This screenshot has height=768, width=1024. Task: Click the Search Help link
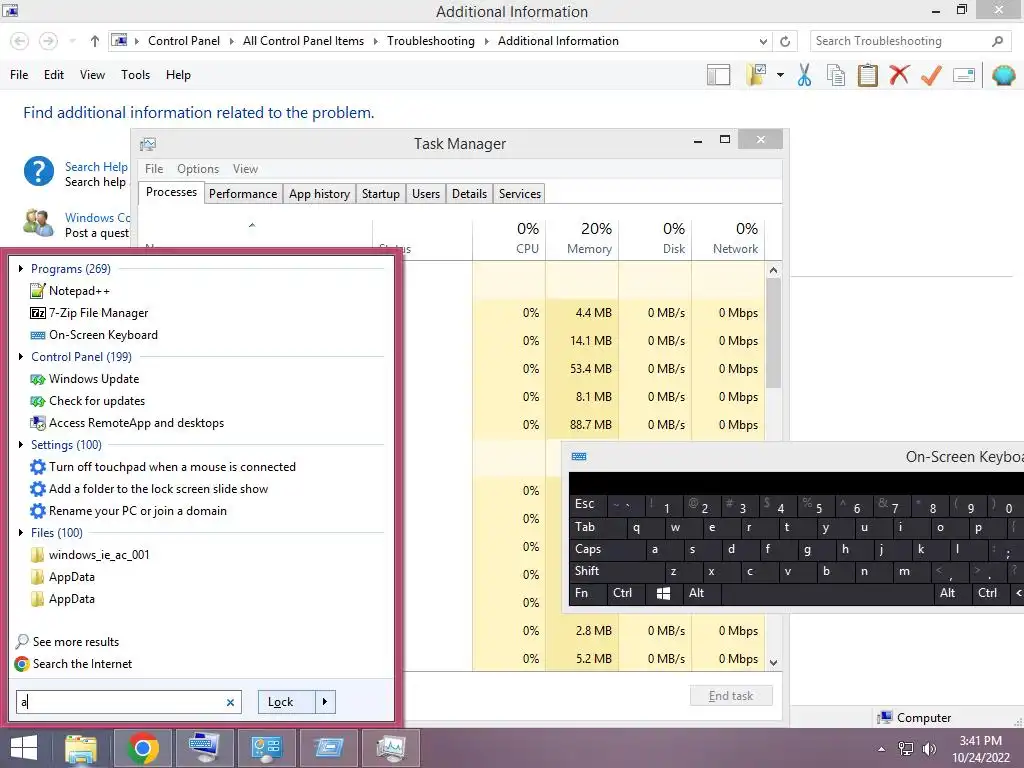pos(96,167)
